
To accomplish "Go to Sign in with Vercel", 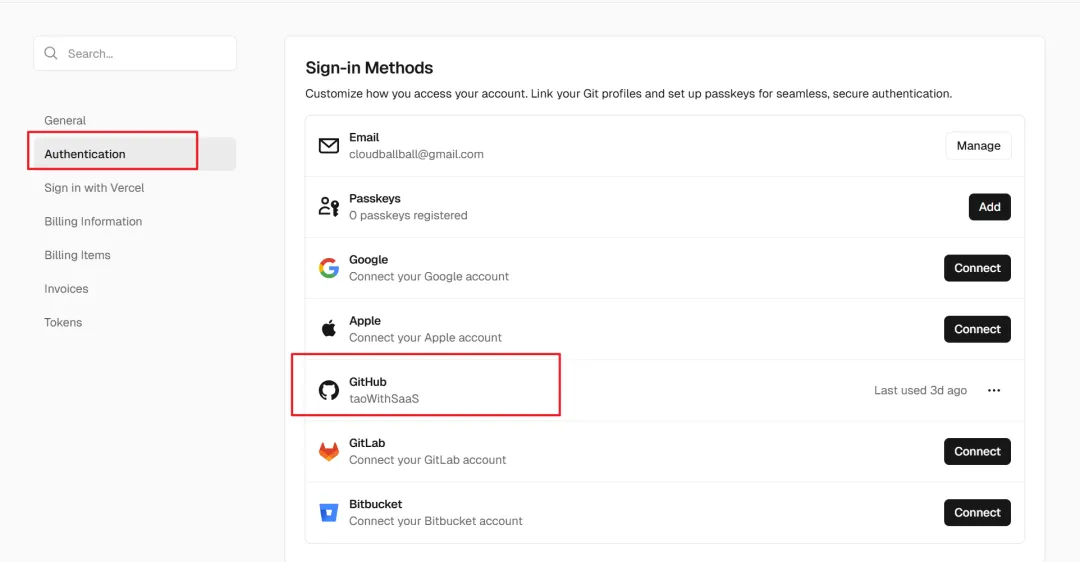I will pos(94,188).
